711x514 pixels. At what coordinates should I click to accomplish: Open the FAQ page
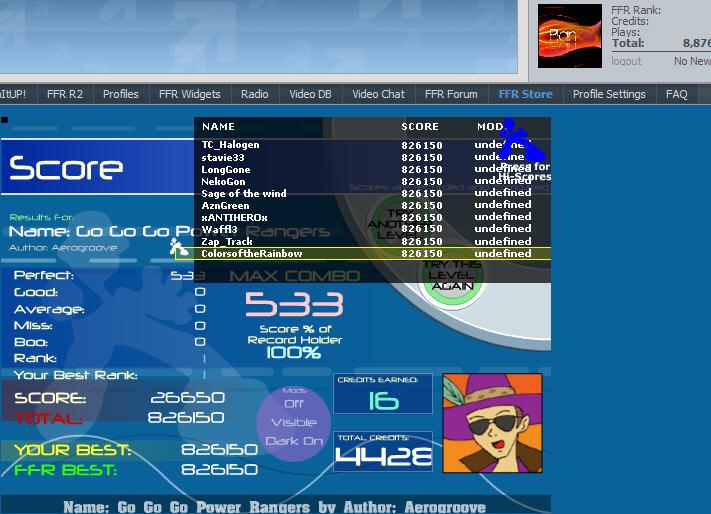[677, 94]
